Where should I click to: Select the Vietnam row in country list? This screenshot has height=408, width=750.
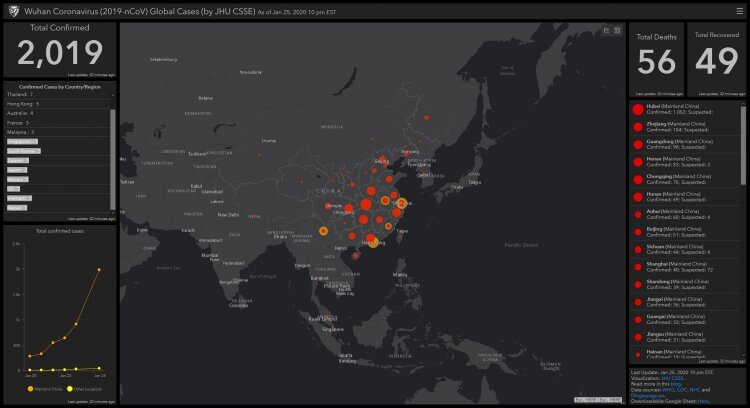coord(57,198)
